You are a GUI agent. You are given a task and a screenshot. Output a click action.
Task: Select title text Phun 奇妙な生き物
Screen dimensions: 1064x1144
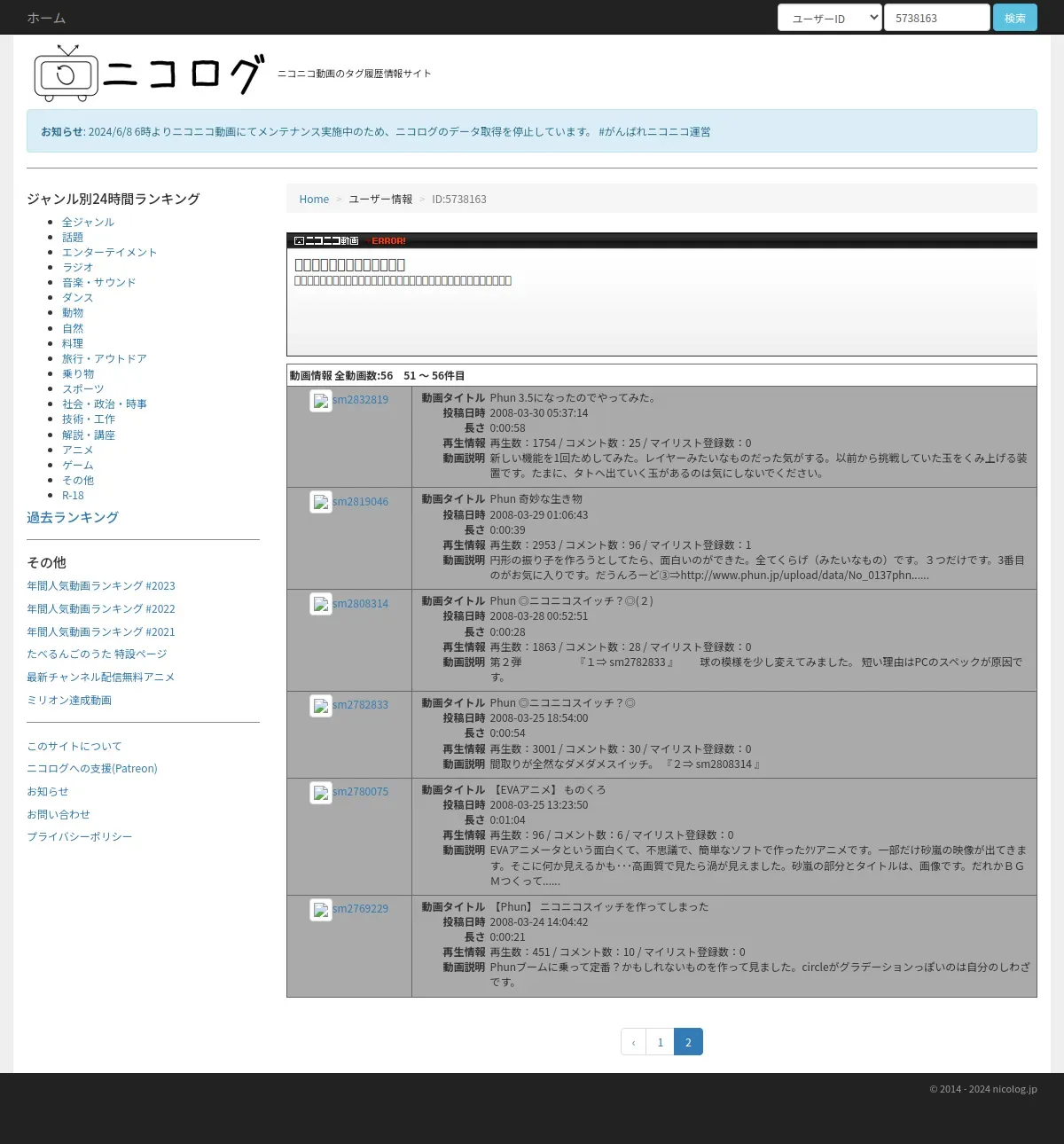click(536, 498)
